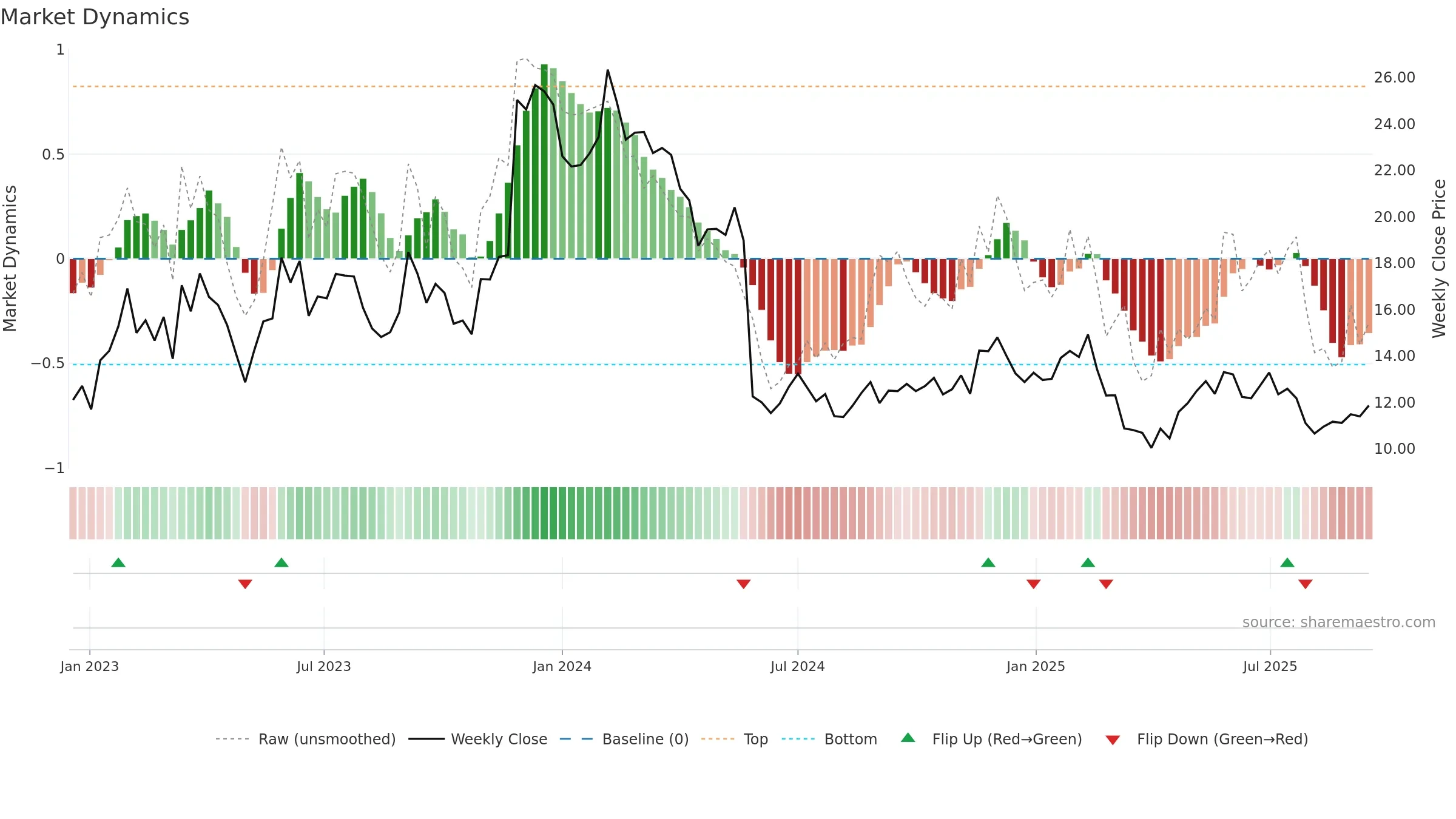Click the tallest dark green bar near December 2023
Viewport: 1456px width, 819px height.
click(x=544, y=161)
